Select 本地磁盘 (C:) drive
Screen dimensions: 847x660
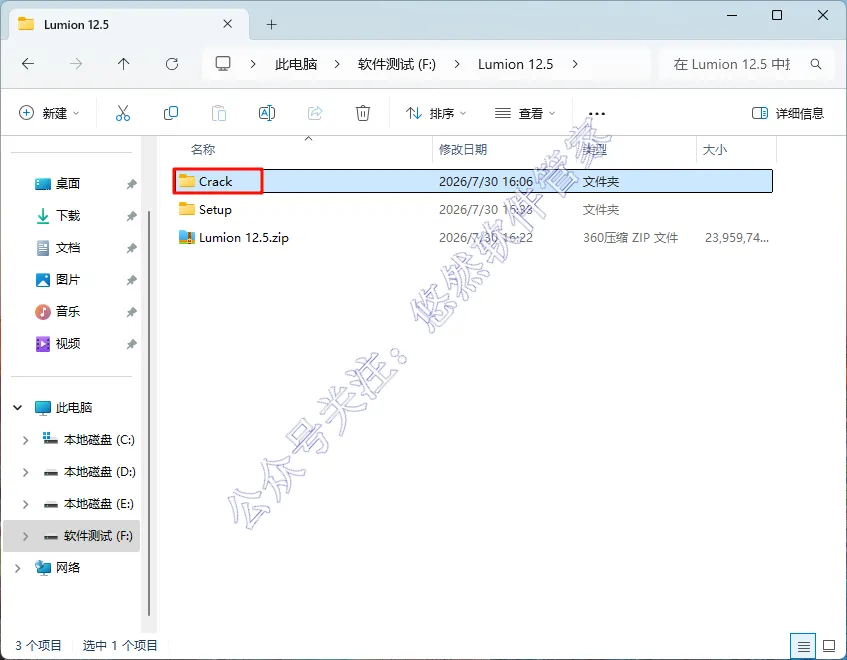tap(99, 440)
